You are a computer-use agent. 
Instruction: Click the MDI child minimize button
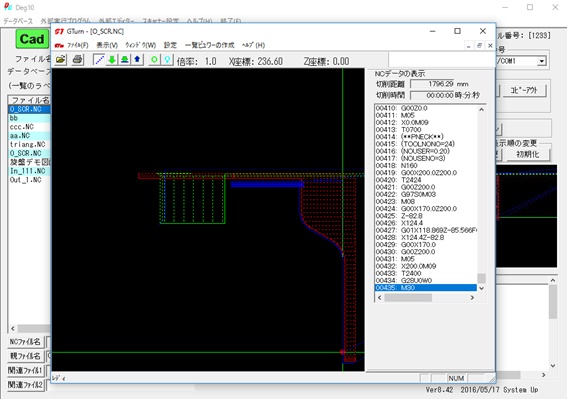(x=469, y=46)
